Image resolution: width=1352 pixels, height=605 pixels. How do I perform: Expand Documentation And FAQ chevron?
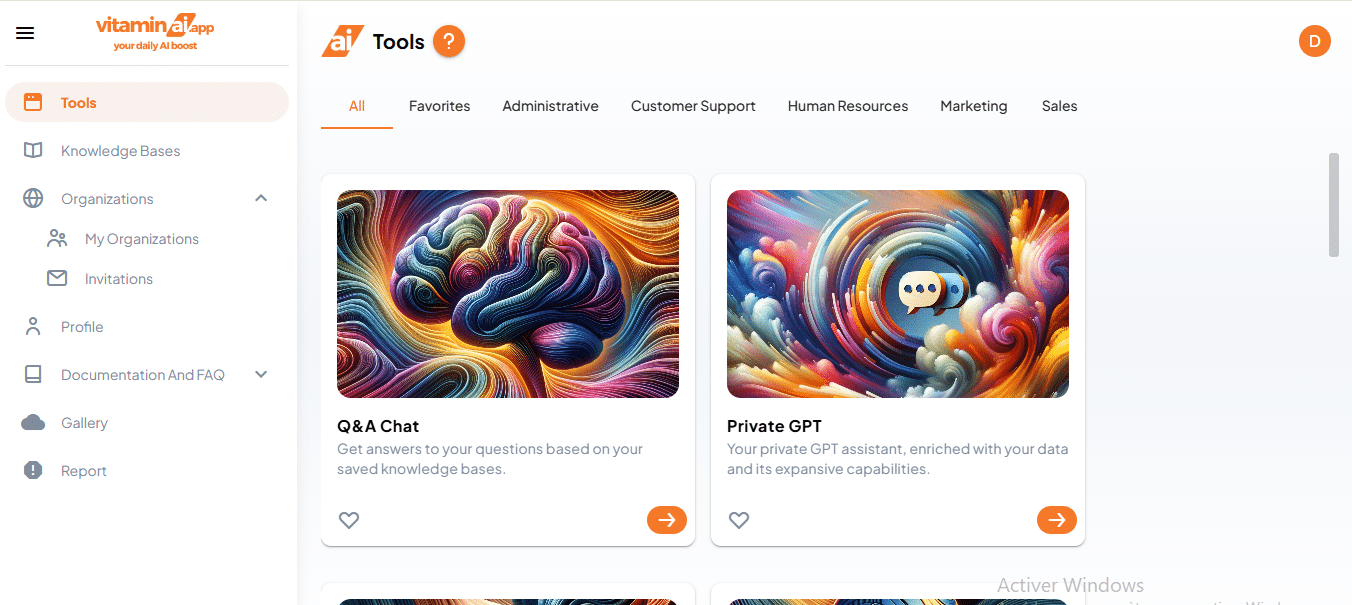261,375
